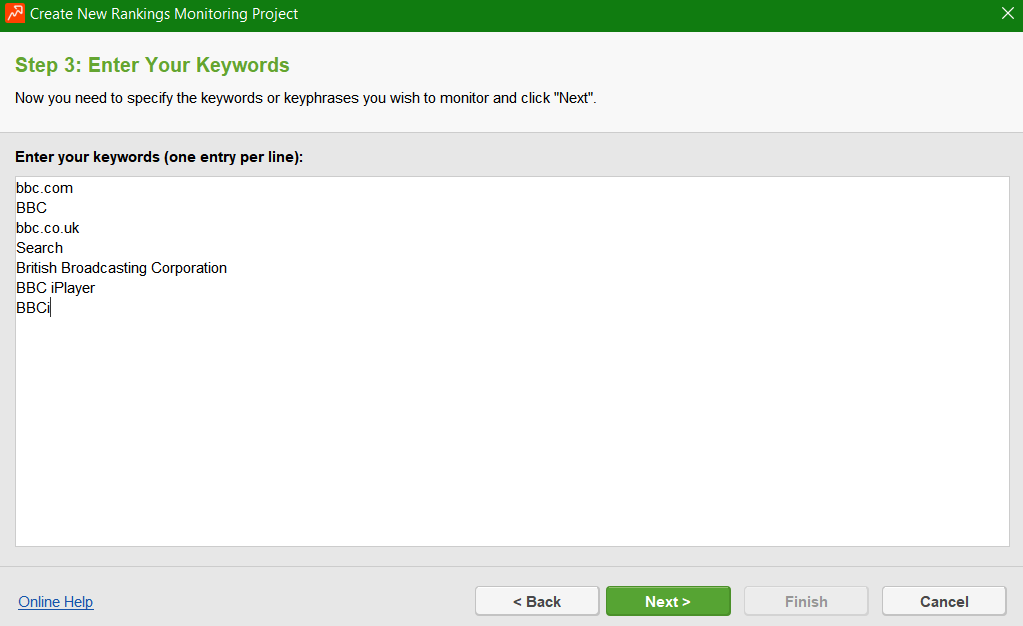Screen dimensions: 1023x626
Task: Proceed by clicking the green Next button
Action: tap(668, 601)
